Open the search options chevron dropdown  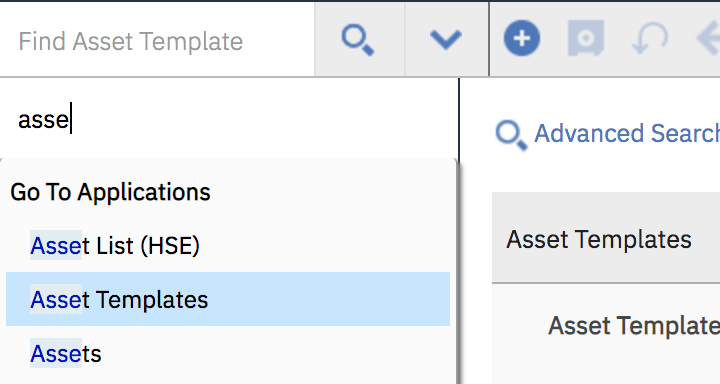click(x=446, y=40)
